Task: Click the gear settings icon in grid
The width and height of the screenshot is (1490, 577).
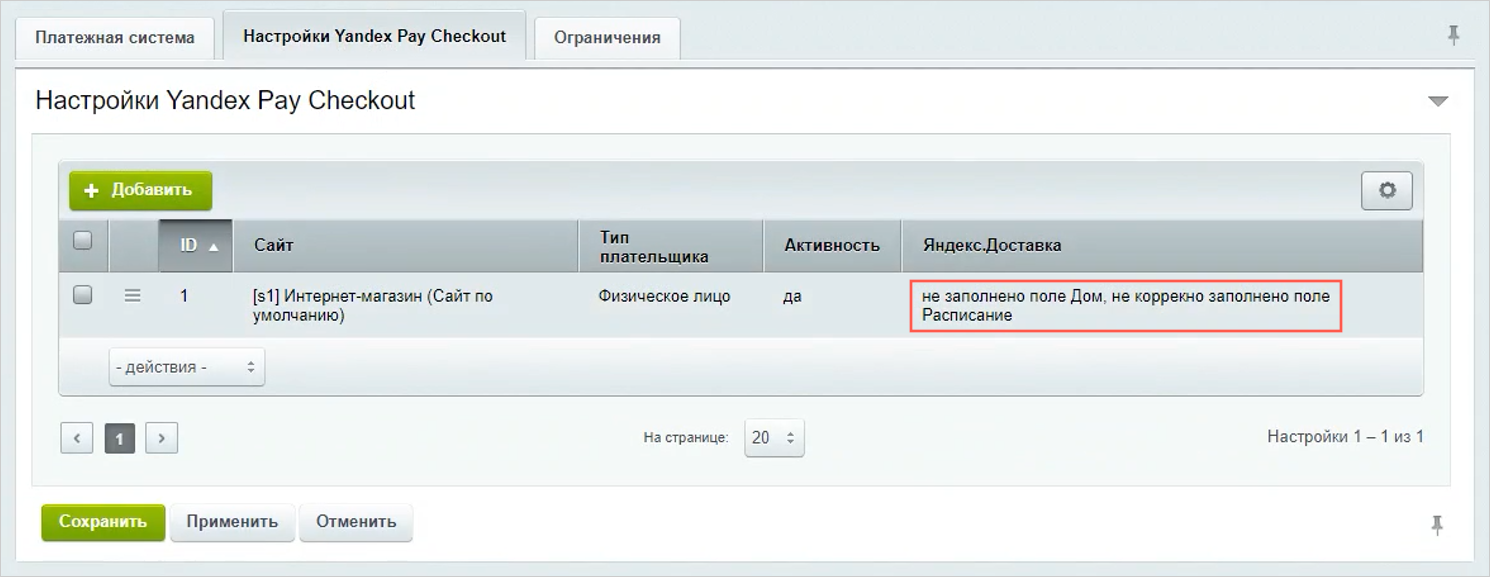Action: point(1386,190)
